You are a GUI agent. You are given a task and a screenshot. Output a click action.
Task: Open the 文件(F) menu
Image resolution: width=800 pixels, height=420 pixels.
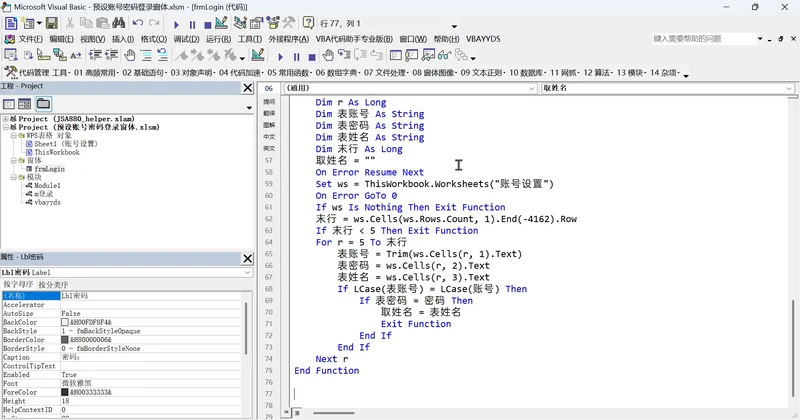[x=31, y=39]
